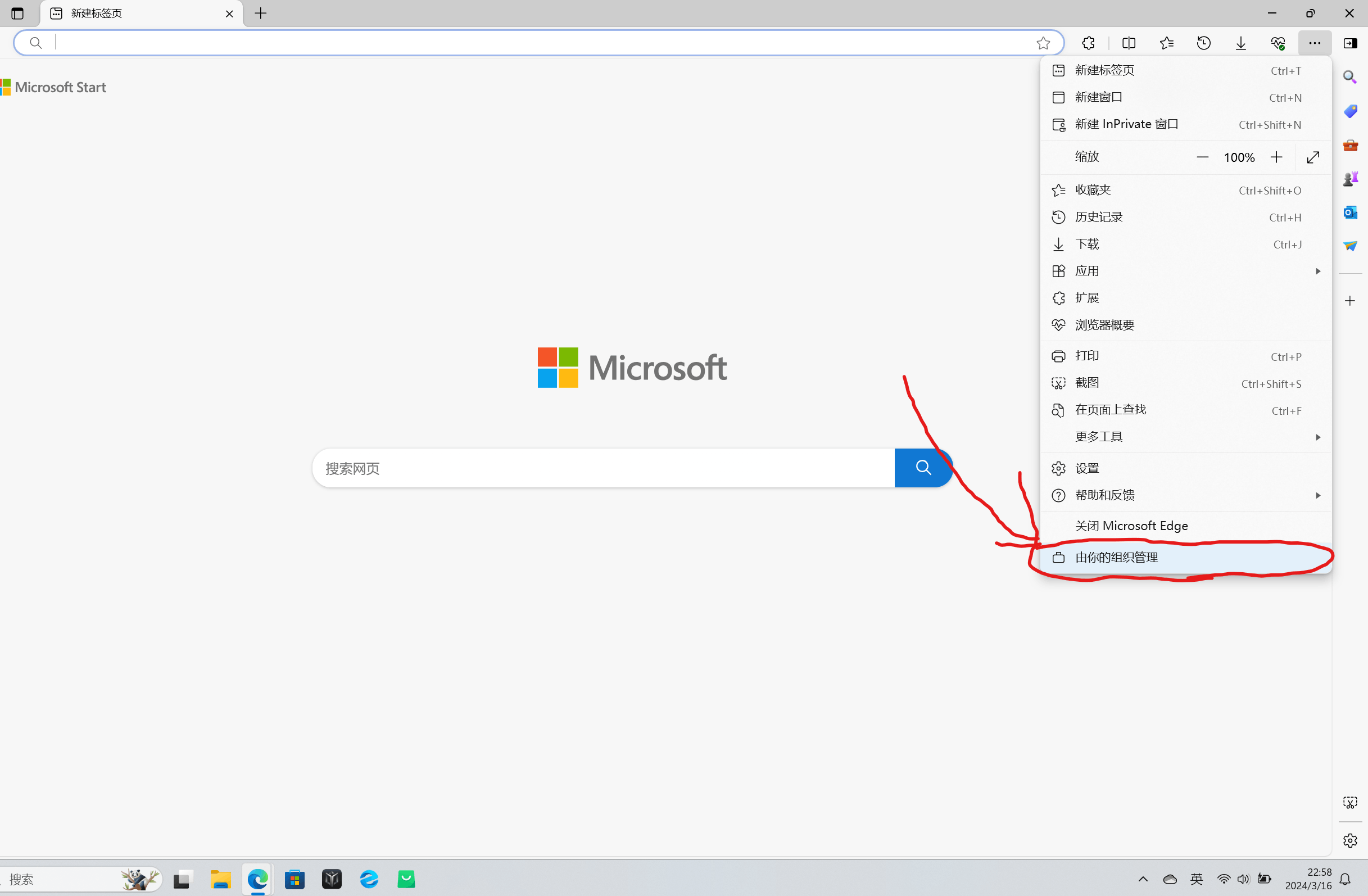Click the Windows taskbar 搜索 box
Viewport: 1368px width, 896px height.
(80, 879)
